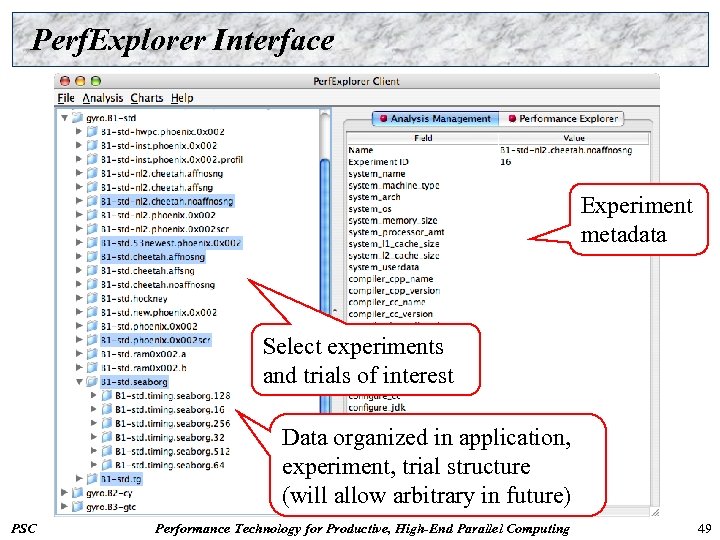720x540 pixels.
Task: Click the red Performance Explorer tab icon
Action: pyautogui.click(x=512, y=118)
